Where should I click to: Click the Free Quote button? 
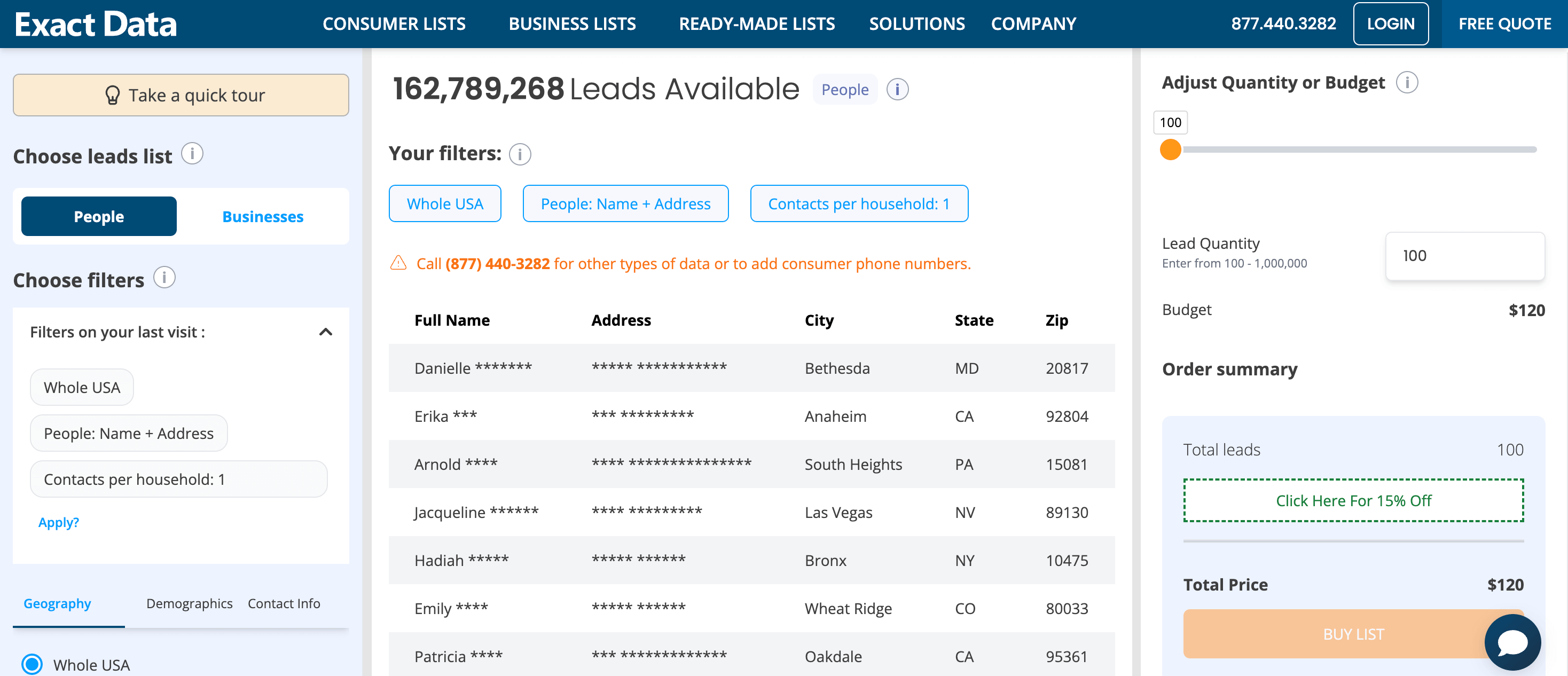(x=1504, y=23)
